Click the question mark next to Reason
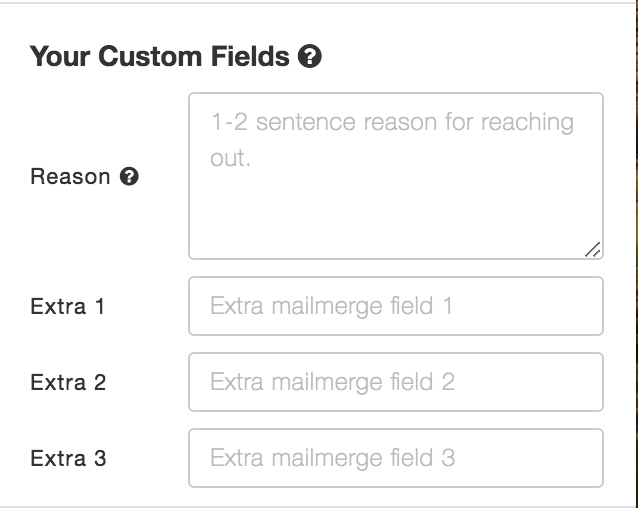Image resolution: width=638 pixels, height=508 pixels. (129, 177)
